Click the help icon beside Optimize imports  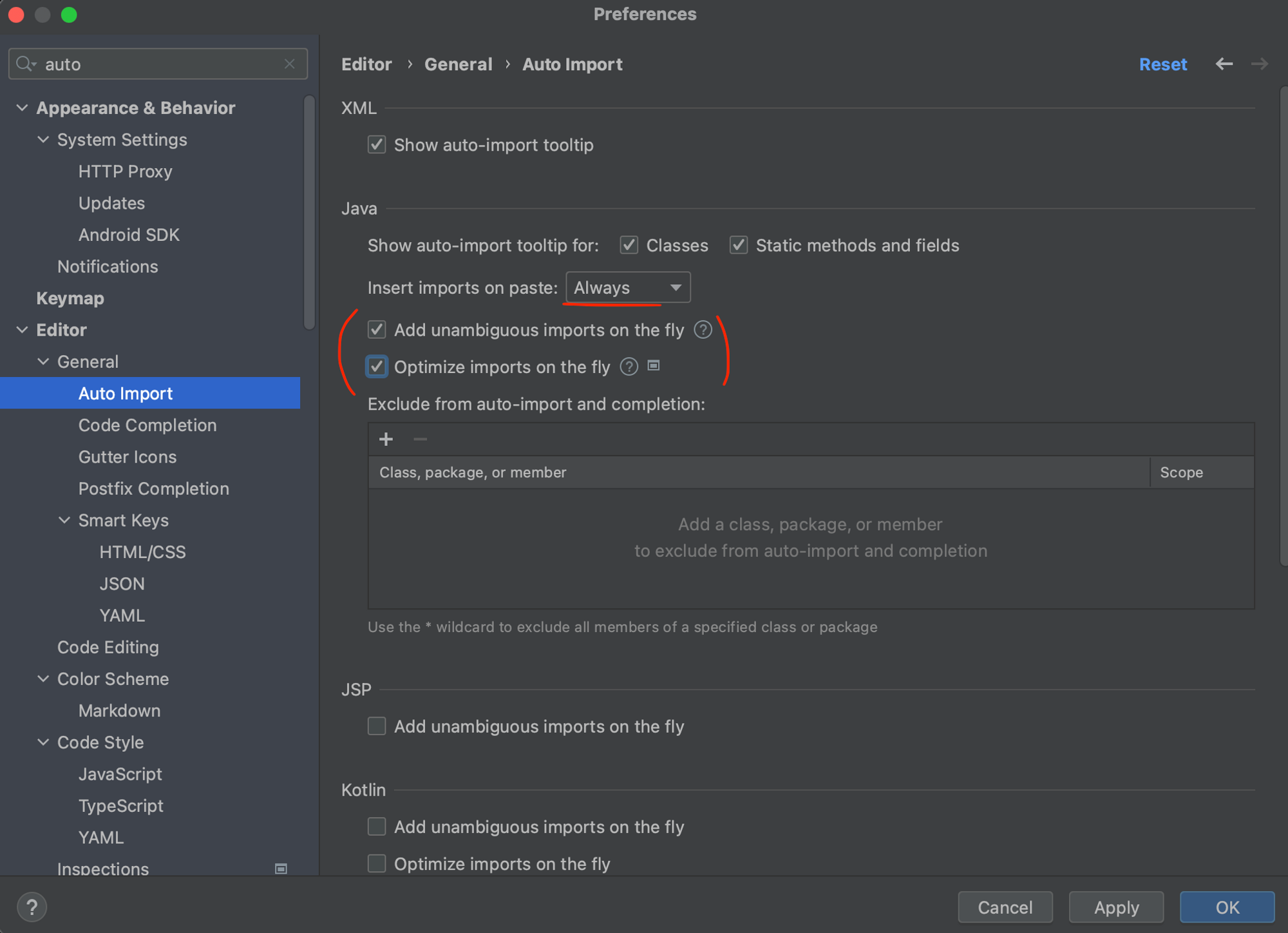click(629, 367)
